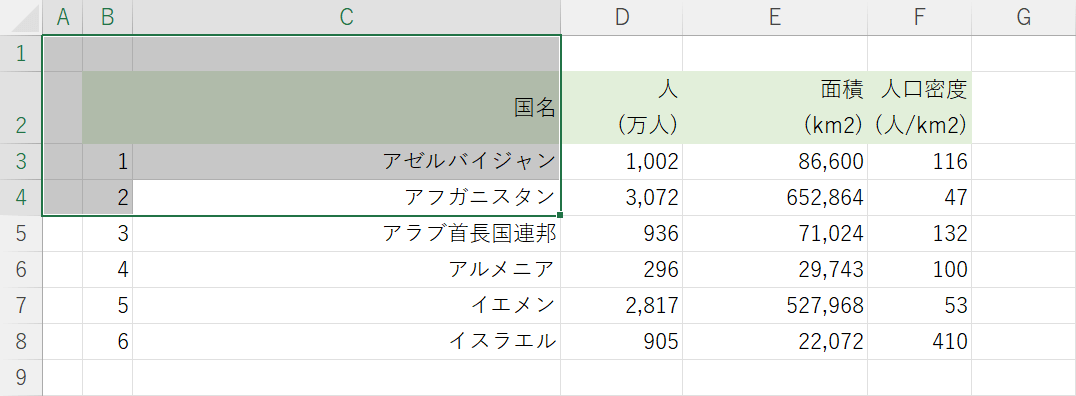Screen dimensions: 1076x396
Task: Select column D header
Action: (622, 17)
